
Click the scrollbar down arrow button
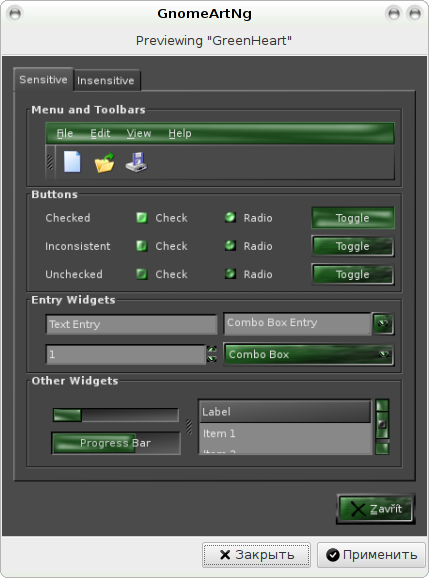coord(382,448)
